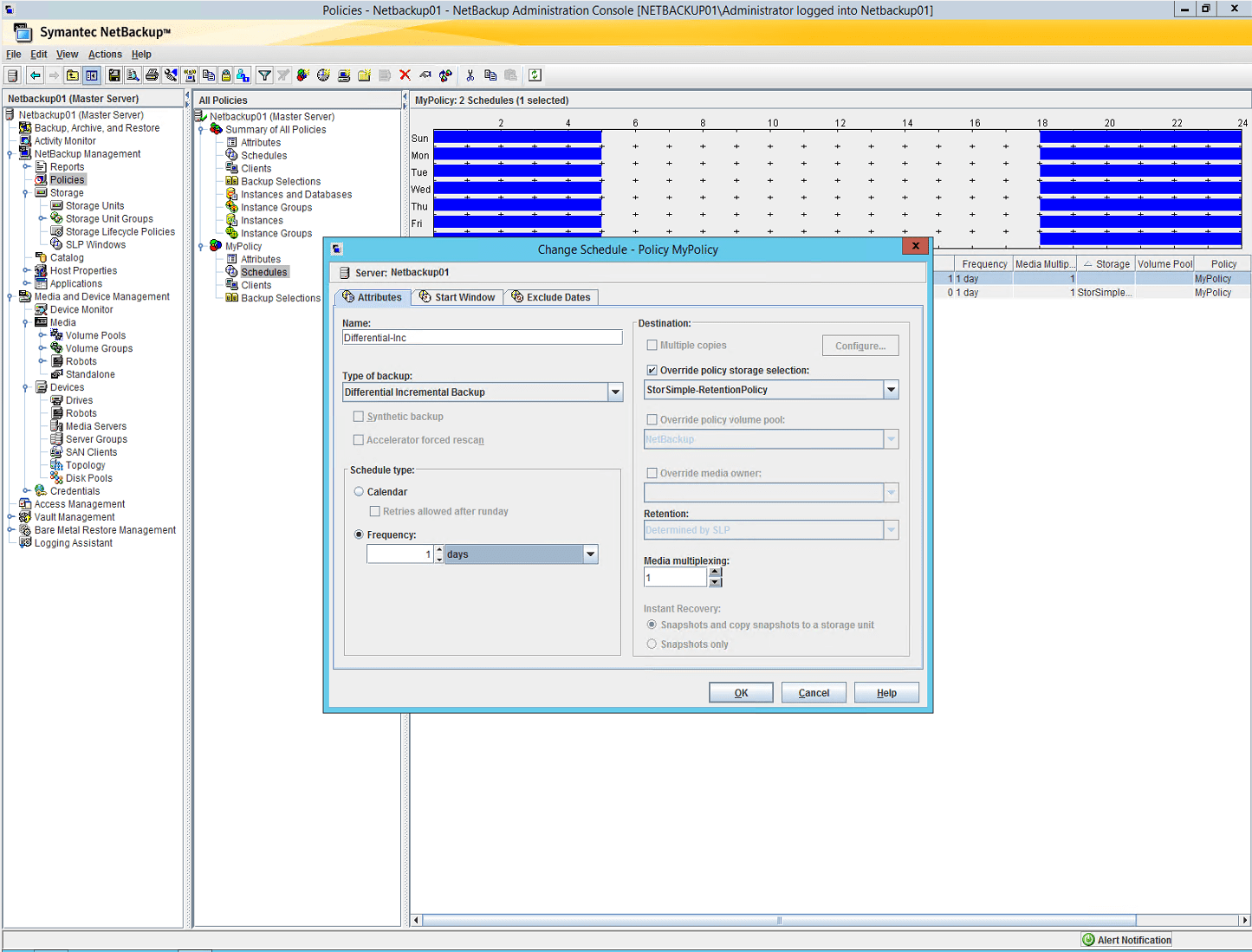Click the Delete (red X) toolbar icon
This screenshot has width=1252, height=952.
405,75
